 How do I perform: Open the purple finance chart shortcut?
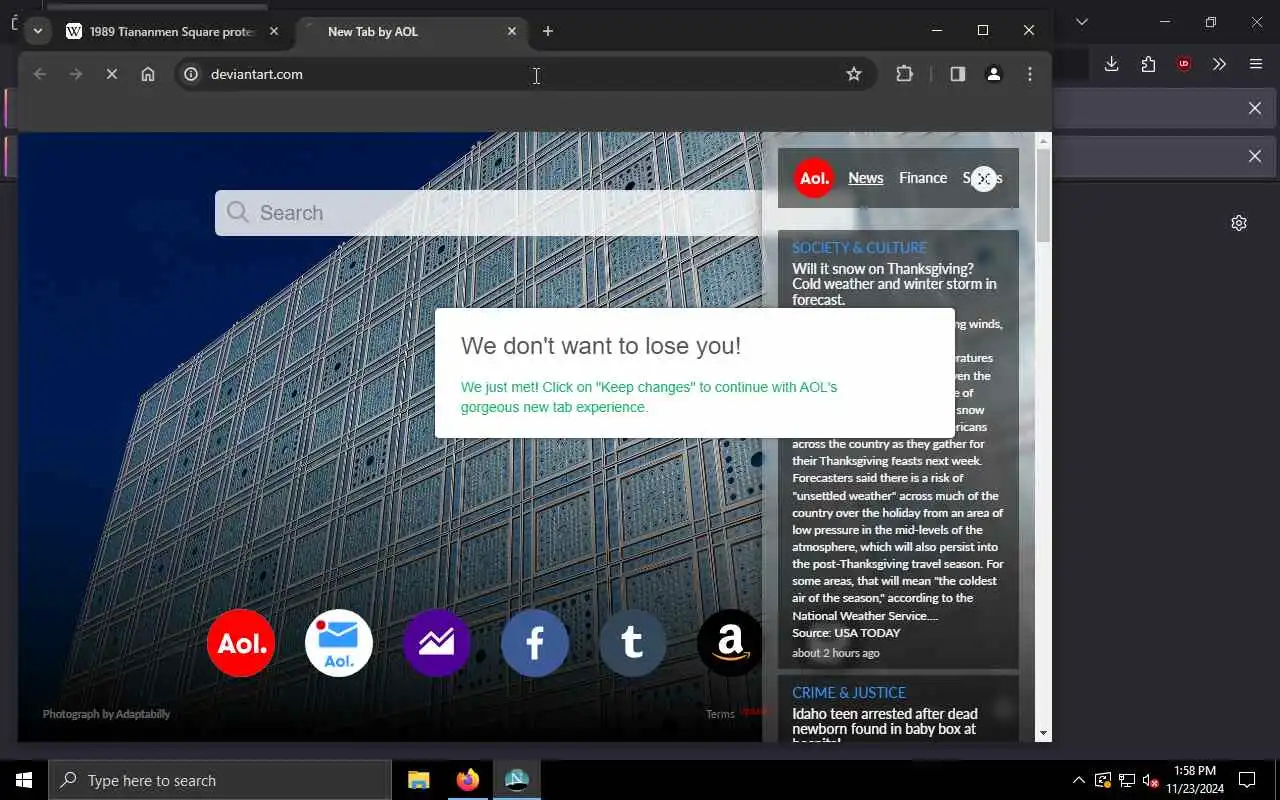(437, 643)
